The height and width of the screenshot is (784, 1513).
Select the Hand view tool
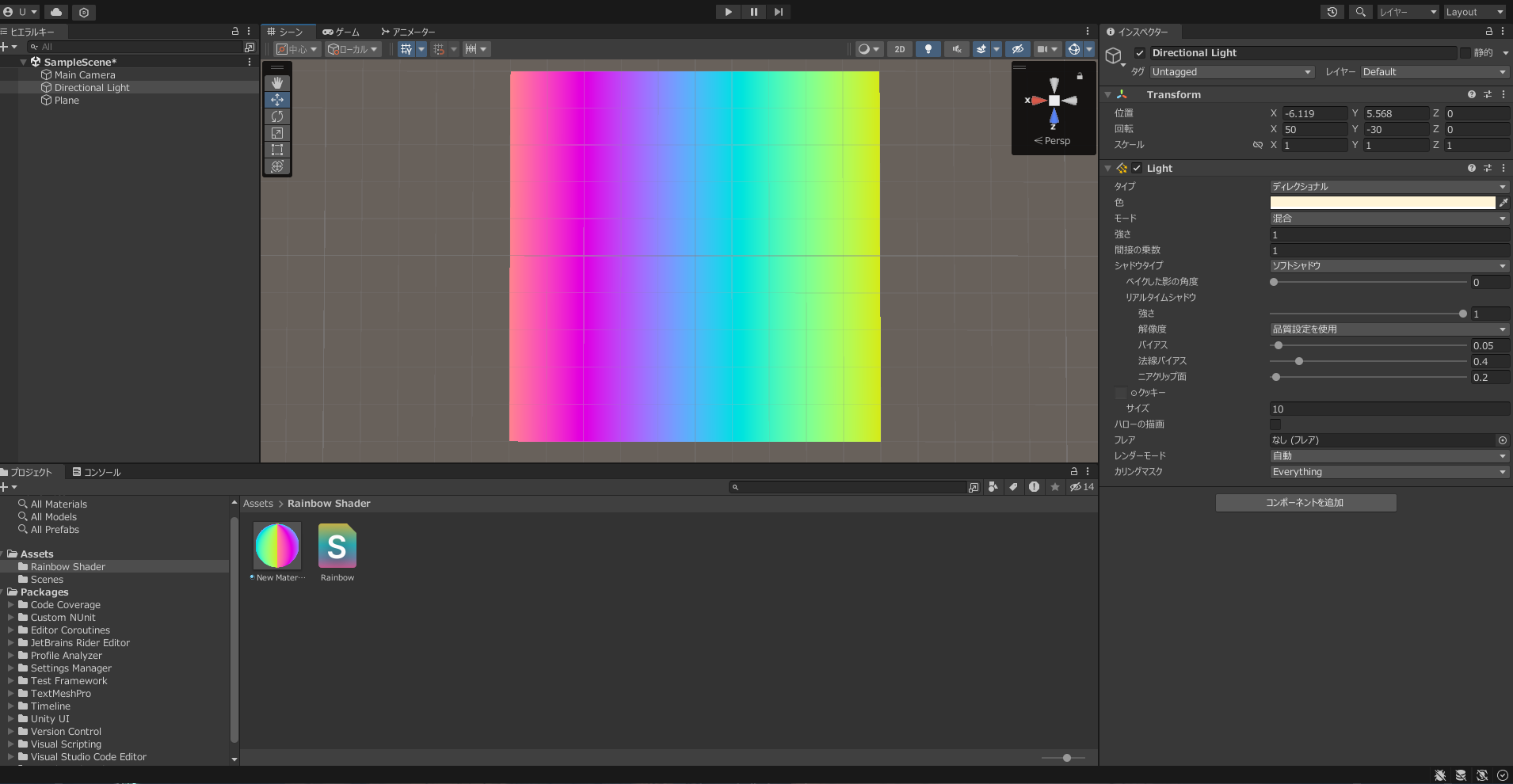(277, 83)
